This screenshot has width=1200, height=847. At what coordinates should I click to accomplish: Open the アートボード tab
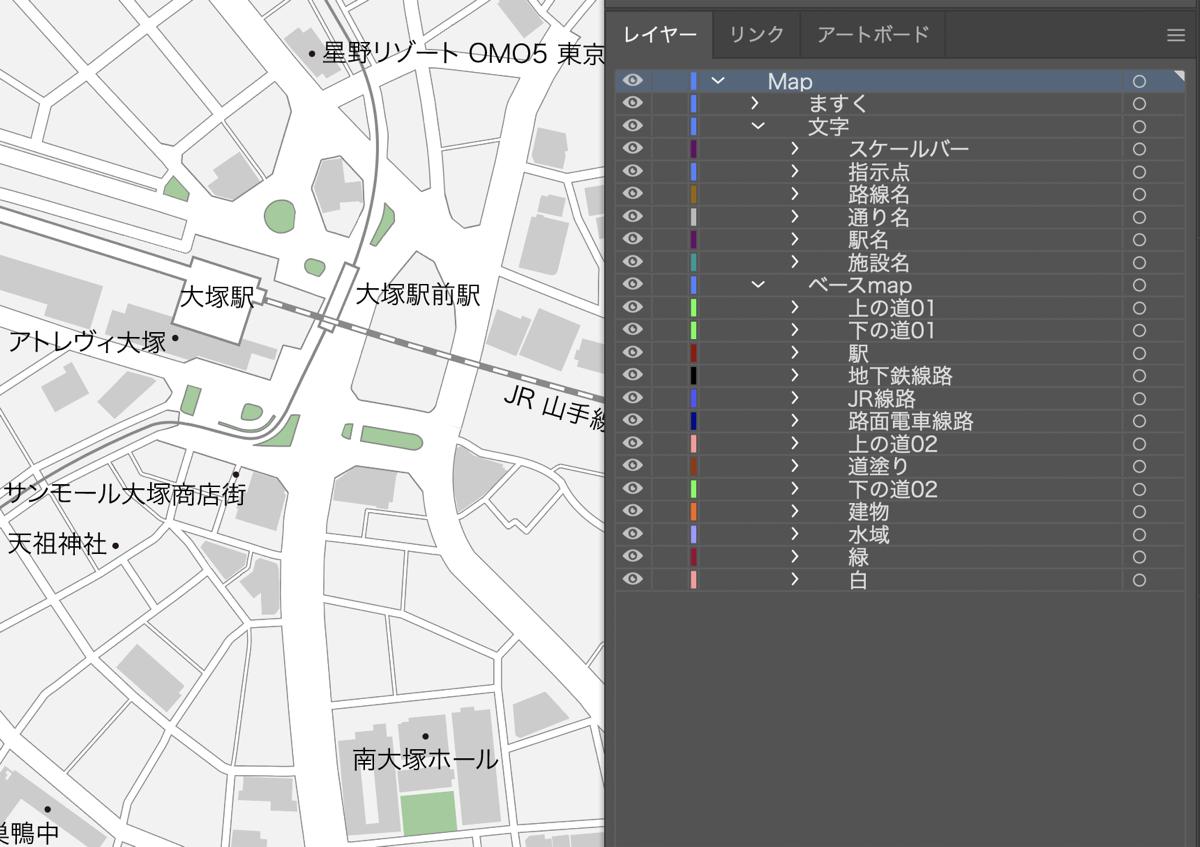point(872,35)
